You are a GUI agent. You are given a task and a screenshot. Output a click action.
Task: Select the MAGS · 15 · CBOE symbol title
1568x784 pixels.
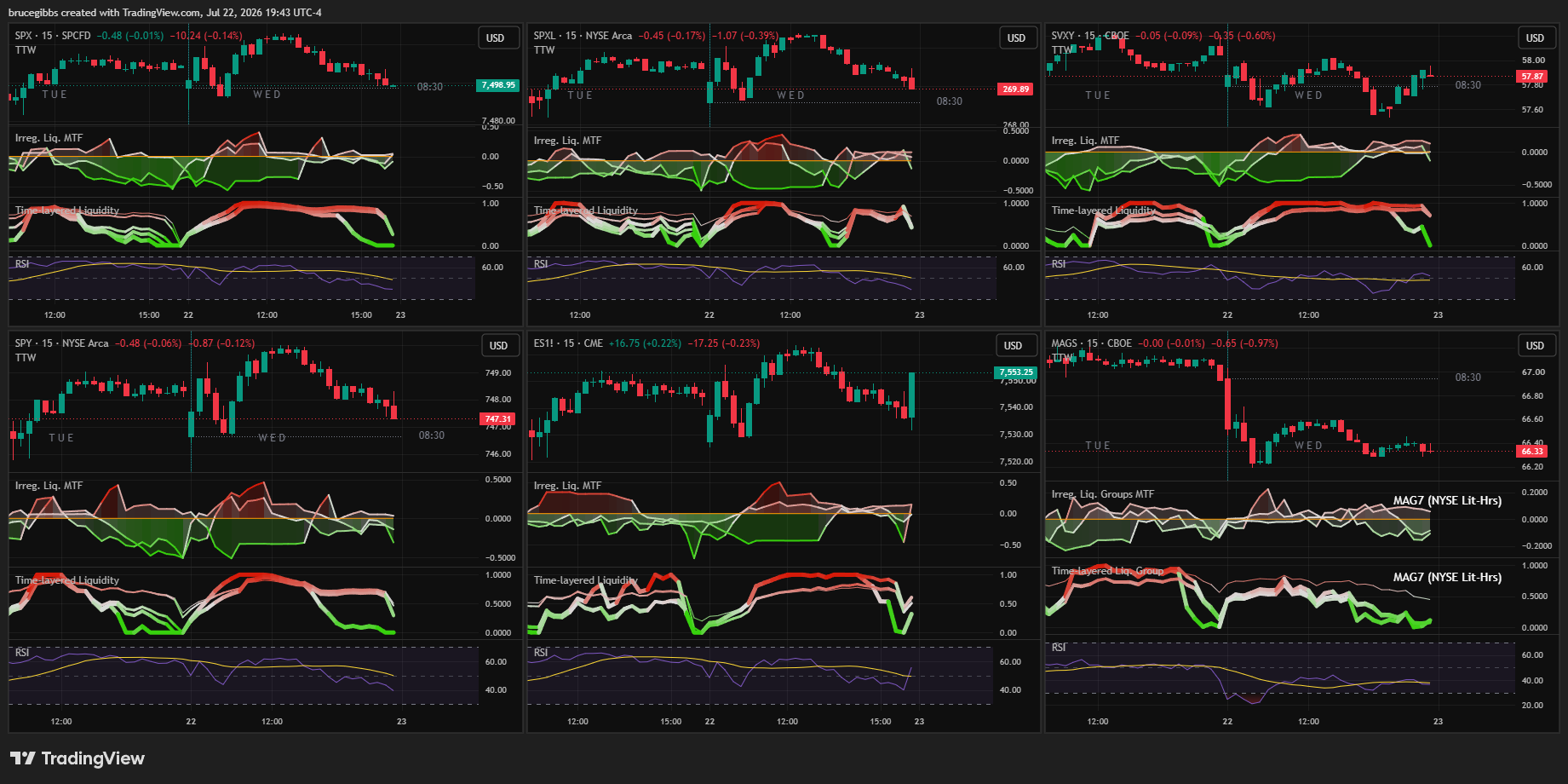click(1092, 343)
